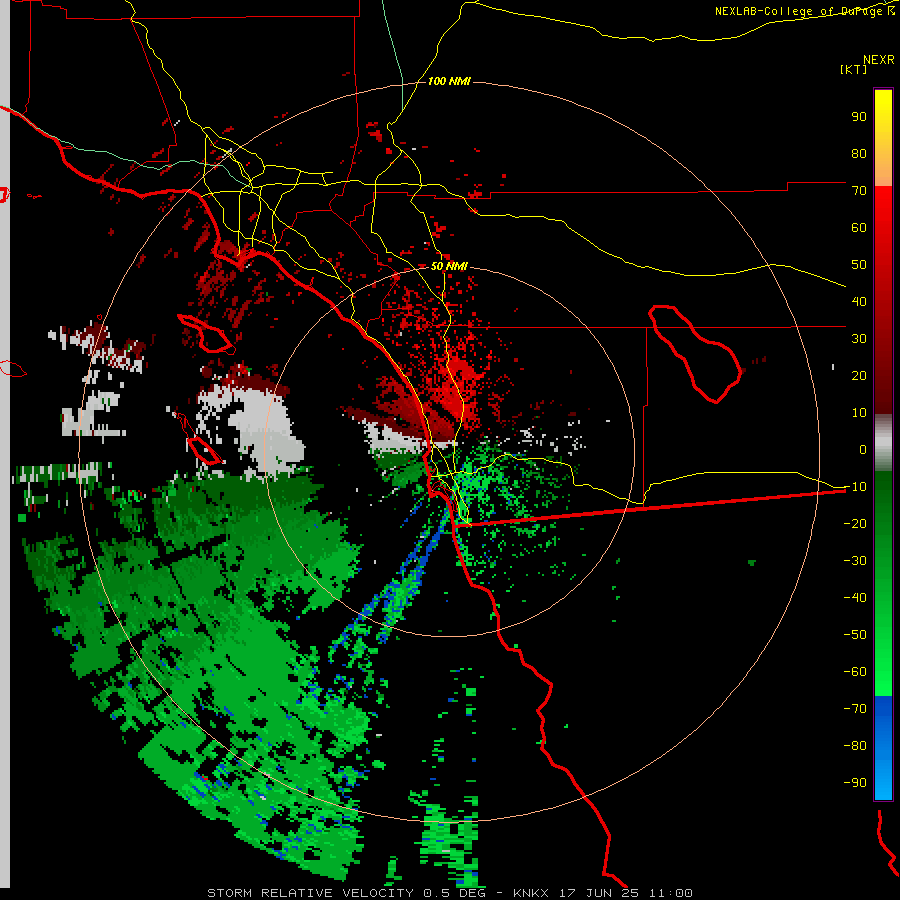Click the 40 value on velocity scale
Image resolution: width=900 pixels, height=900 pixels.
pos(859,301)
